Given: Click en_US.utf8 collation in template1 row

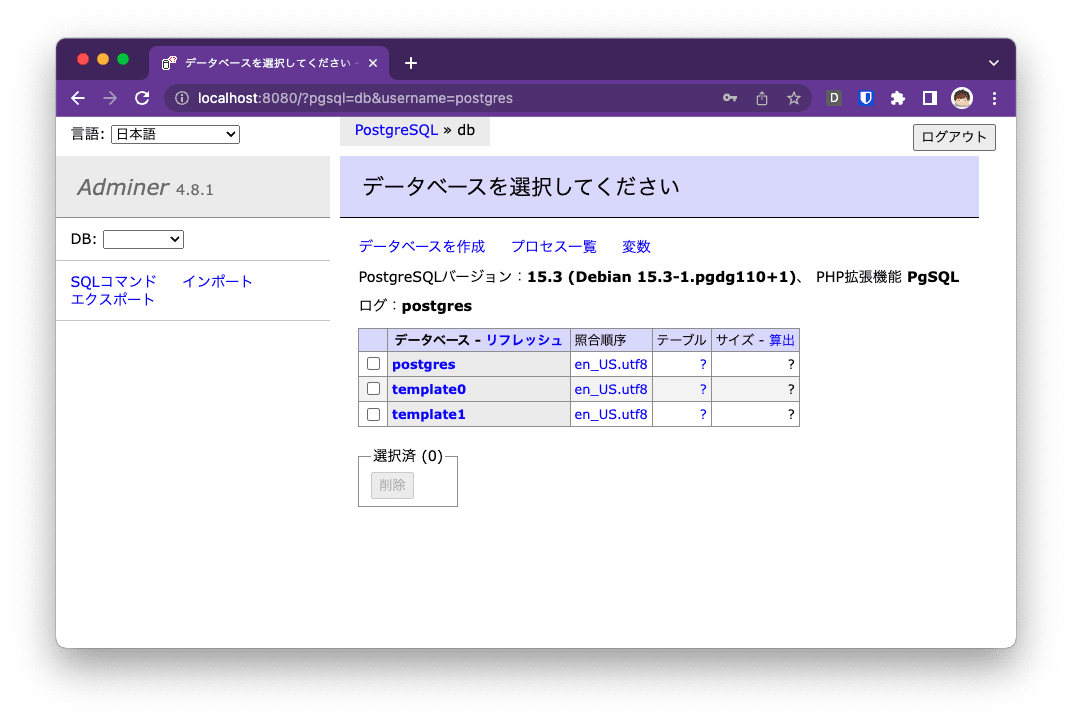Looking at the screenshot, I should coord(611,414).
